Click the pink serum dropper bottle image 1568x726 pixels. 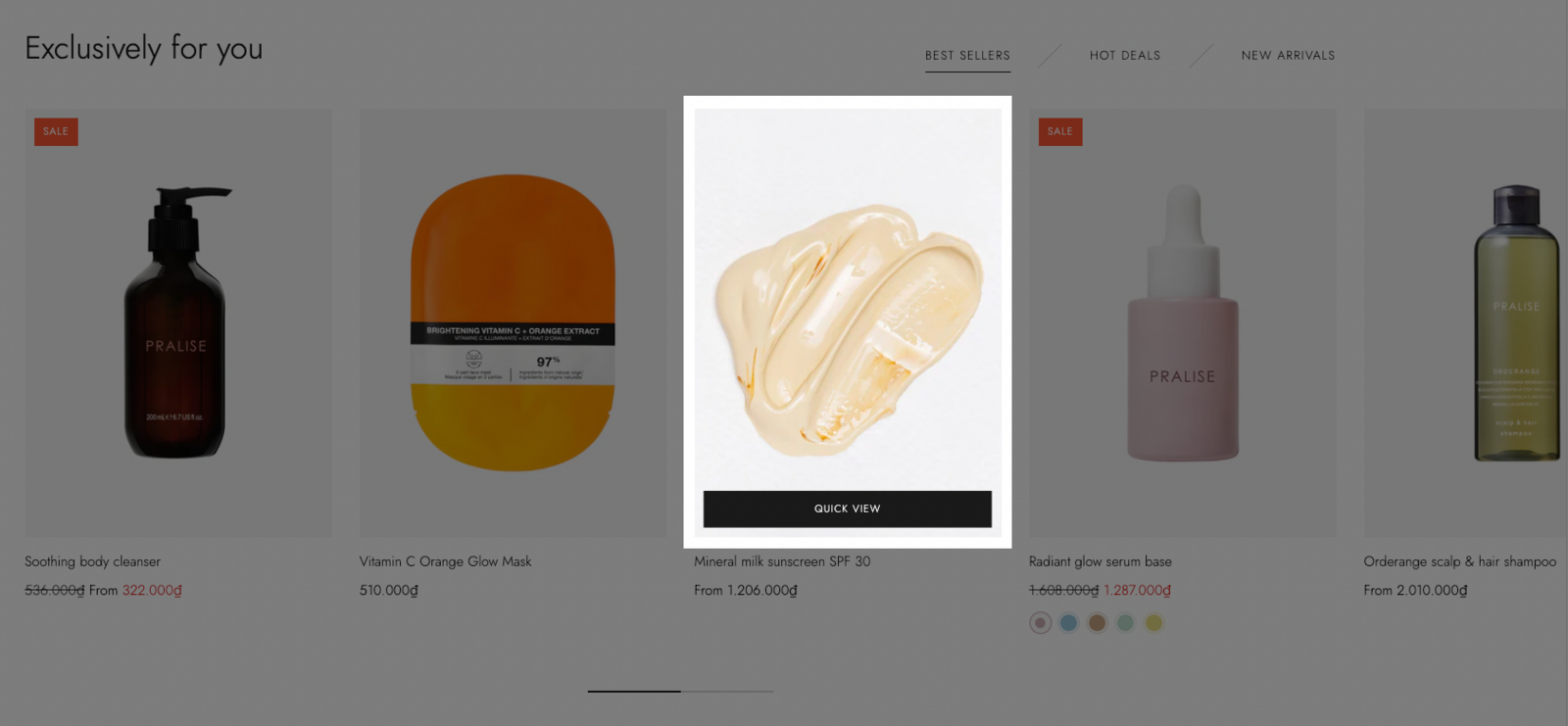point(1182,322)
